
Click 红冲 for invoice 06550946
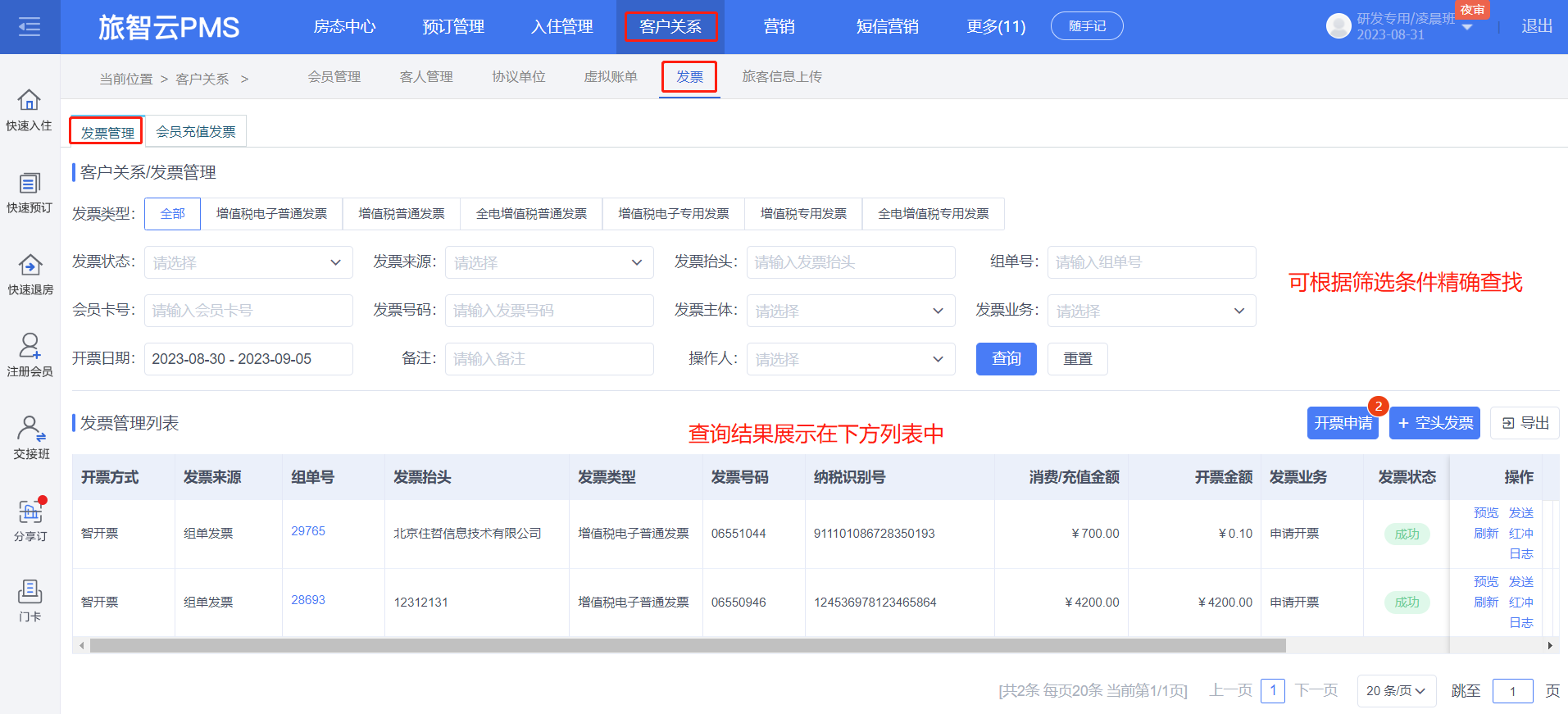[x=1521, y=603]
